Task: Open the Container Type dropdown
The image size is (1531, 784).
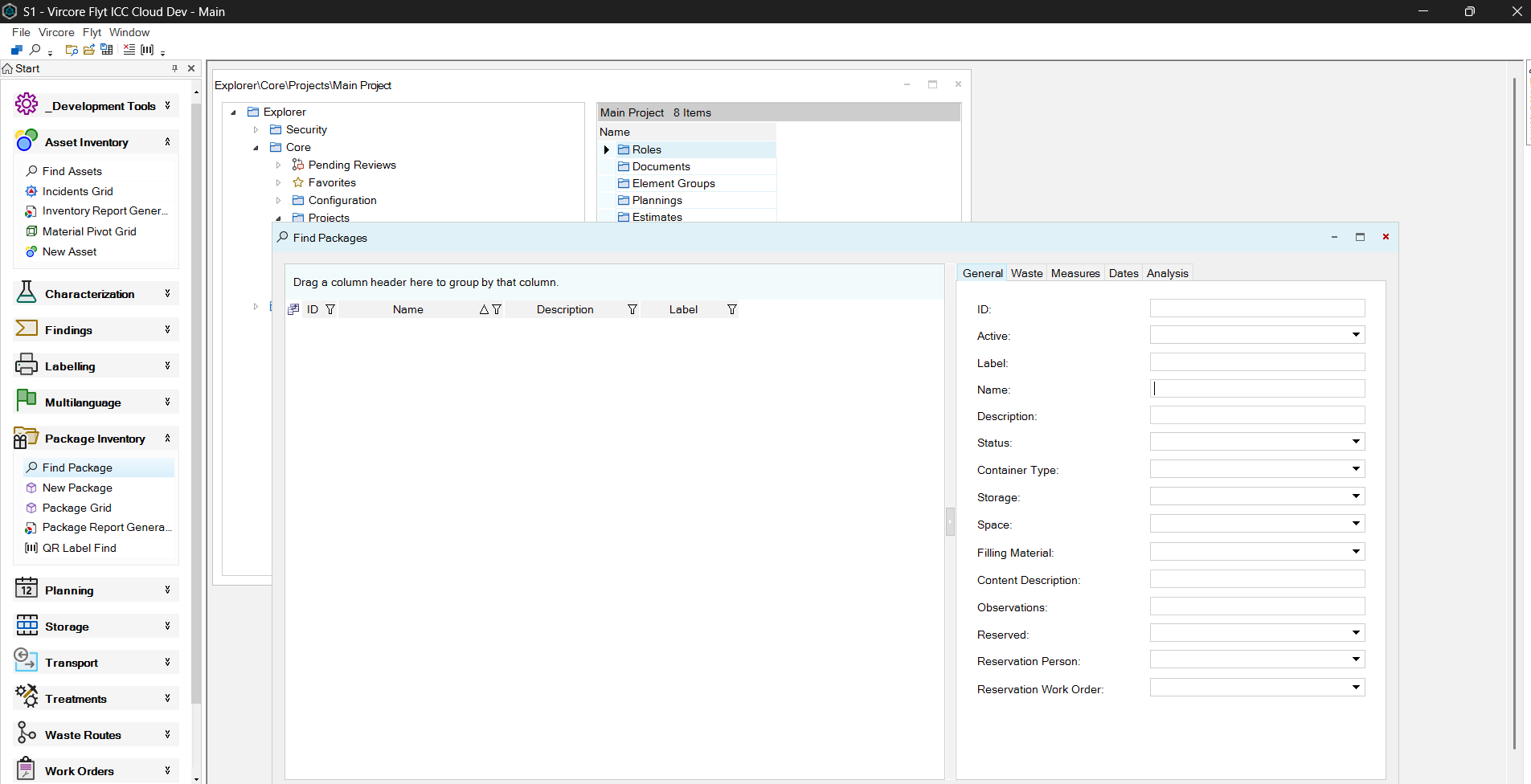Action: (1355, 469)
